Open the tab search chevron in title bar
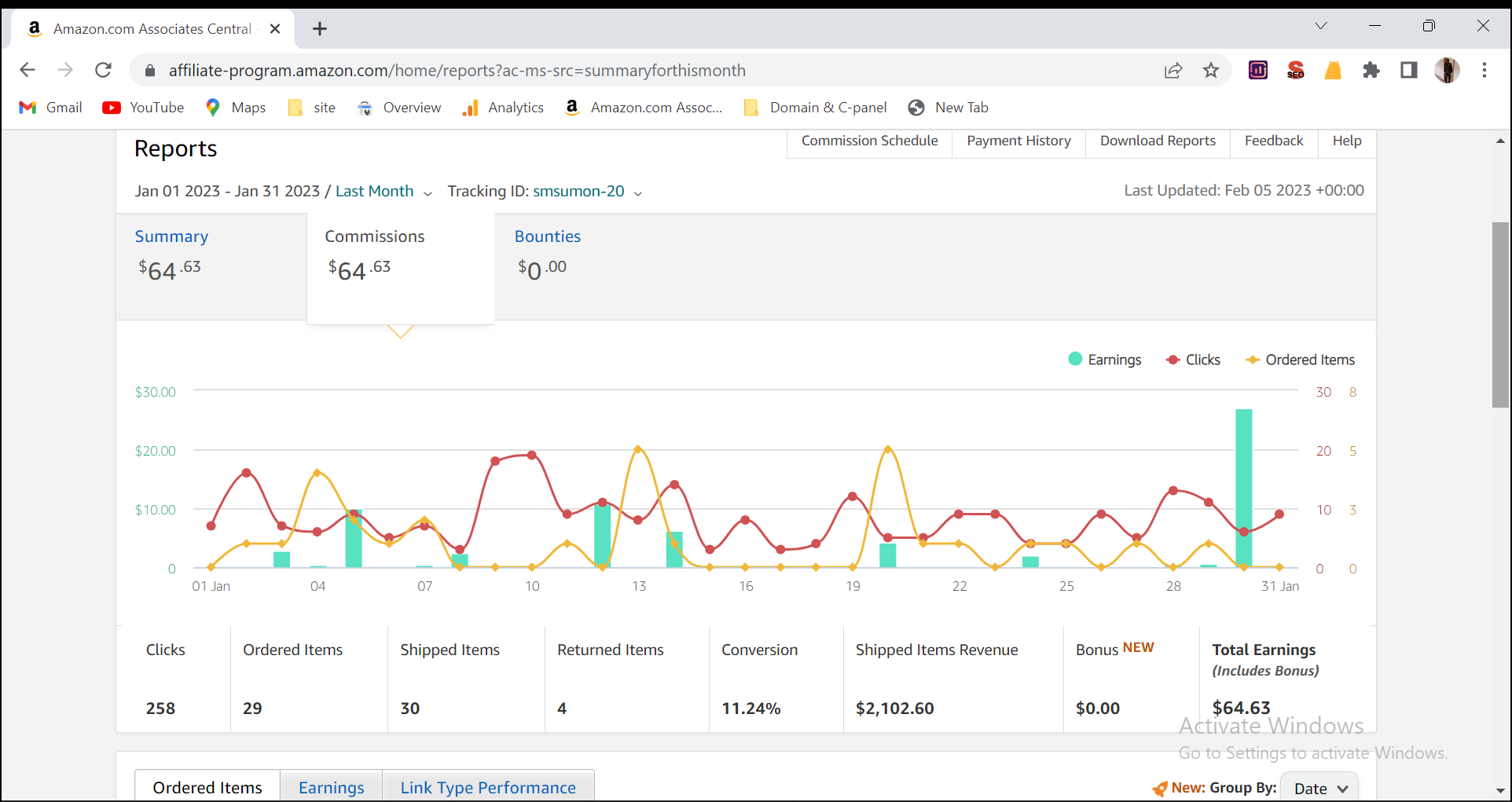Image resolution: width=1512 pixels, height=802 pixels. coord(1321,26)
